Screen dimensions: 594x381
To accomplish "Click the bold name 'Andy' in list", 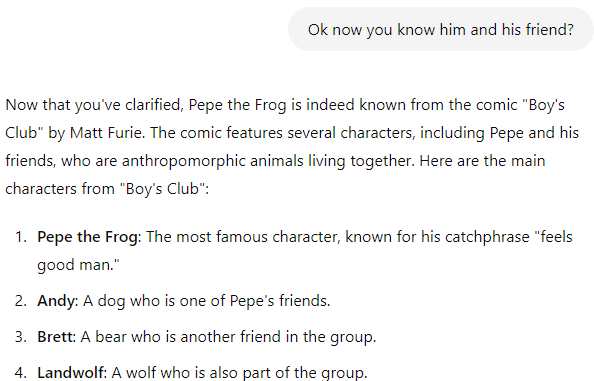I will (x=57, y=301).
